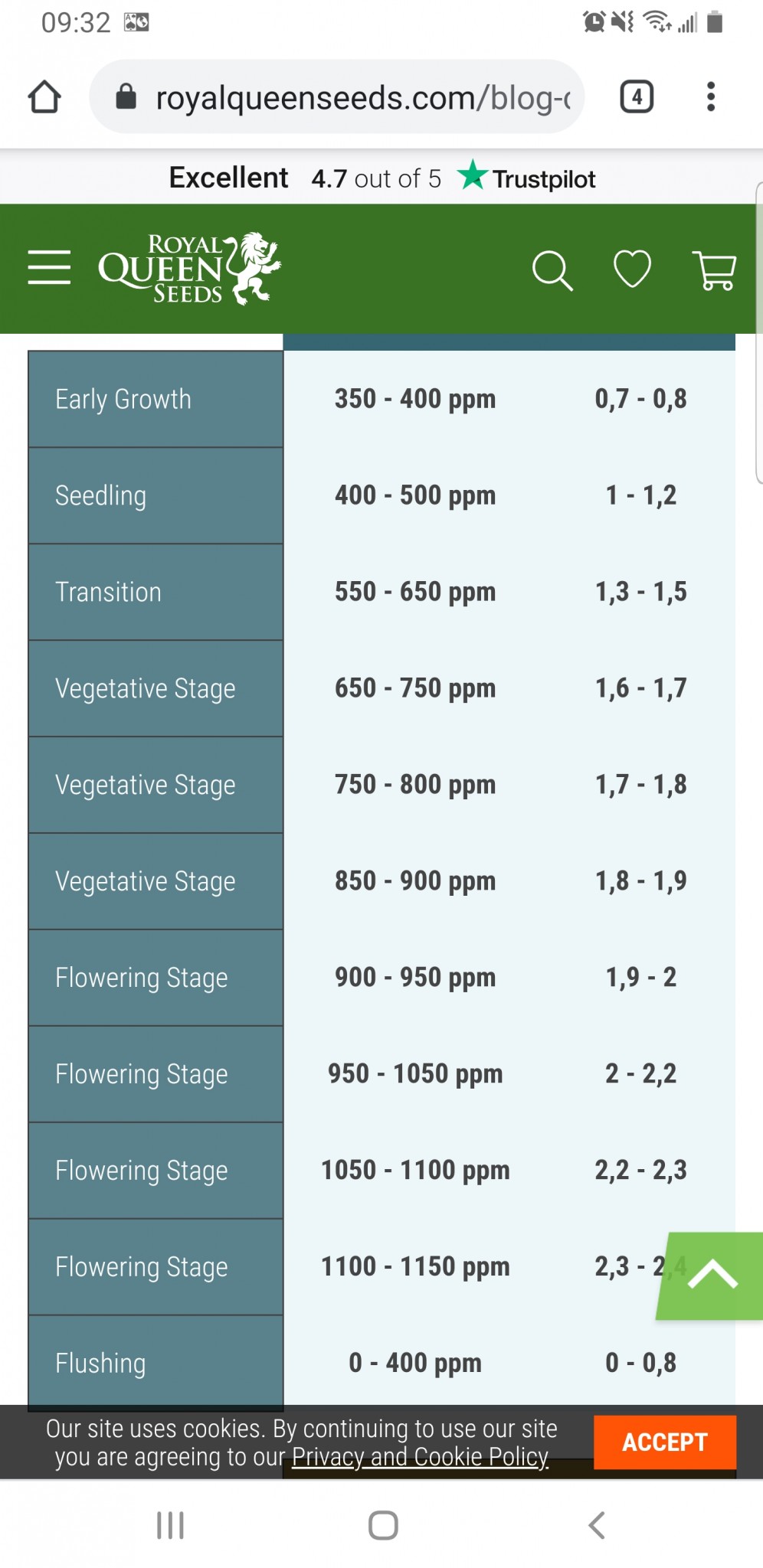Open the browser tab switcher
The height and width of the screenshot is (1568, 763).
(x=637, y=97)
